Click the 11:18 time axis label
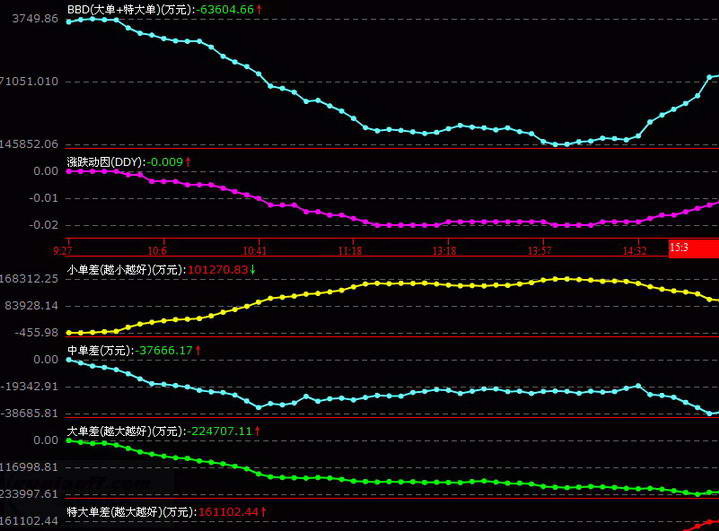 tap(350, 250)
